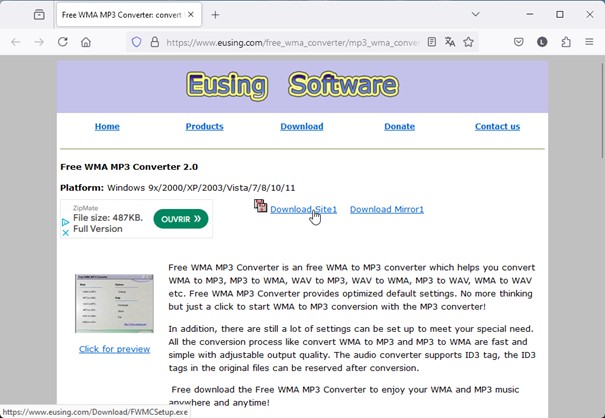Open the Firefox home page
The image size is (605, 418).
tap(86, 42)
